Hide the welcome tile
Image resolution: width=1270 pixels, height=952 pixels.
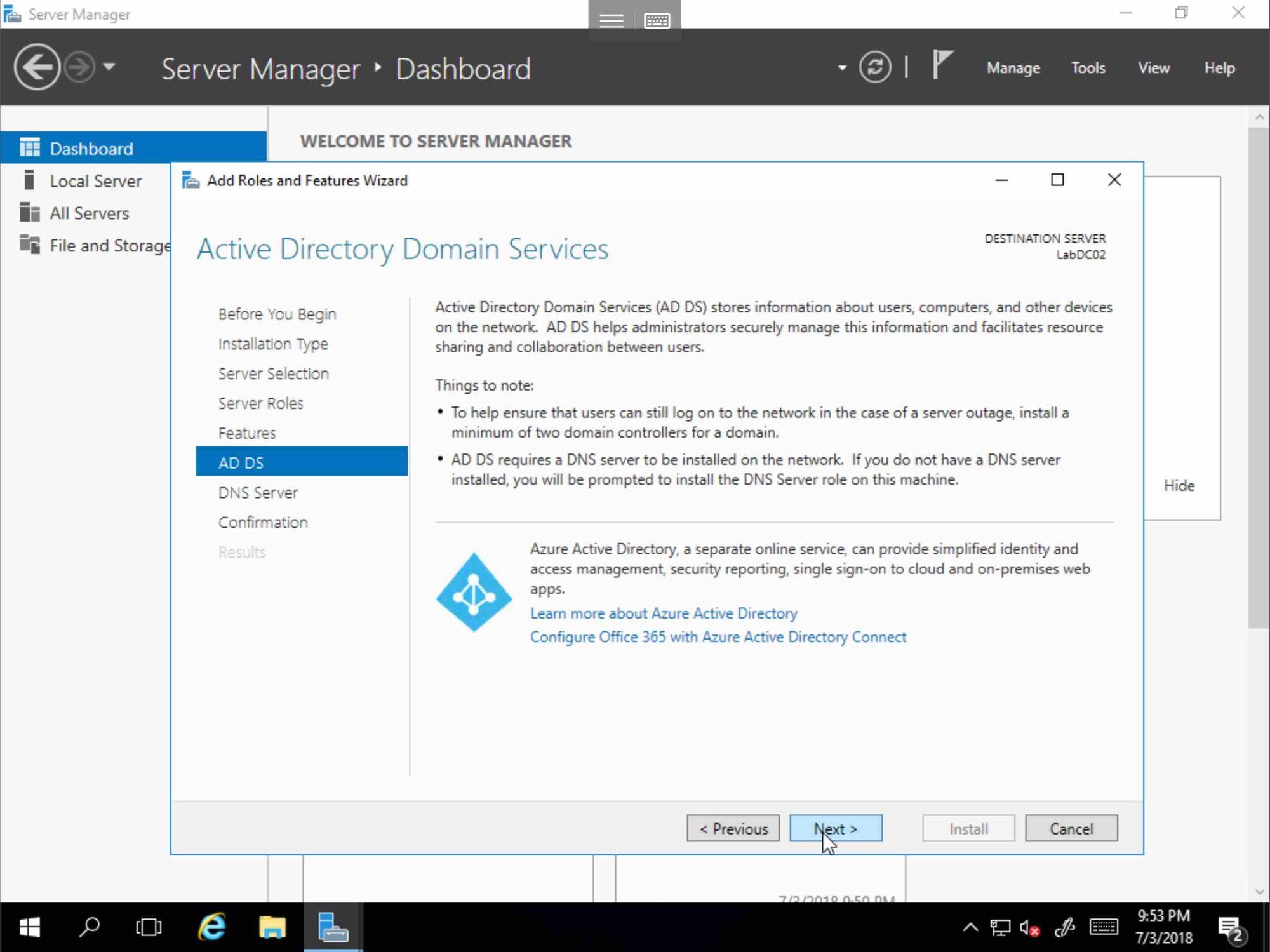pos(1179,486)
